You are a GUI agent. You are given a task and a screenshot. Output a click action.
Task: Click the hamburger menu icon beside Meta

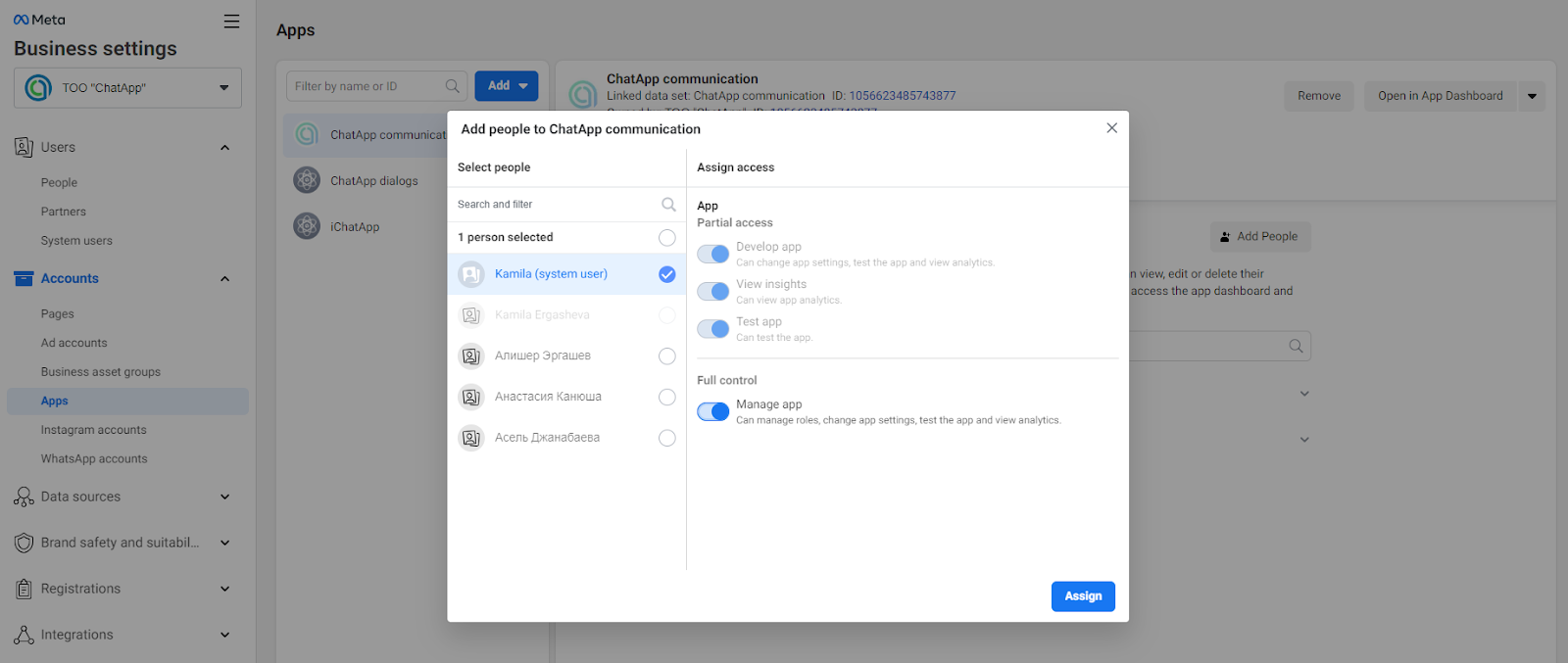(x=231, y=22)
